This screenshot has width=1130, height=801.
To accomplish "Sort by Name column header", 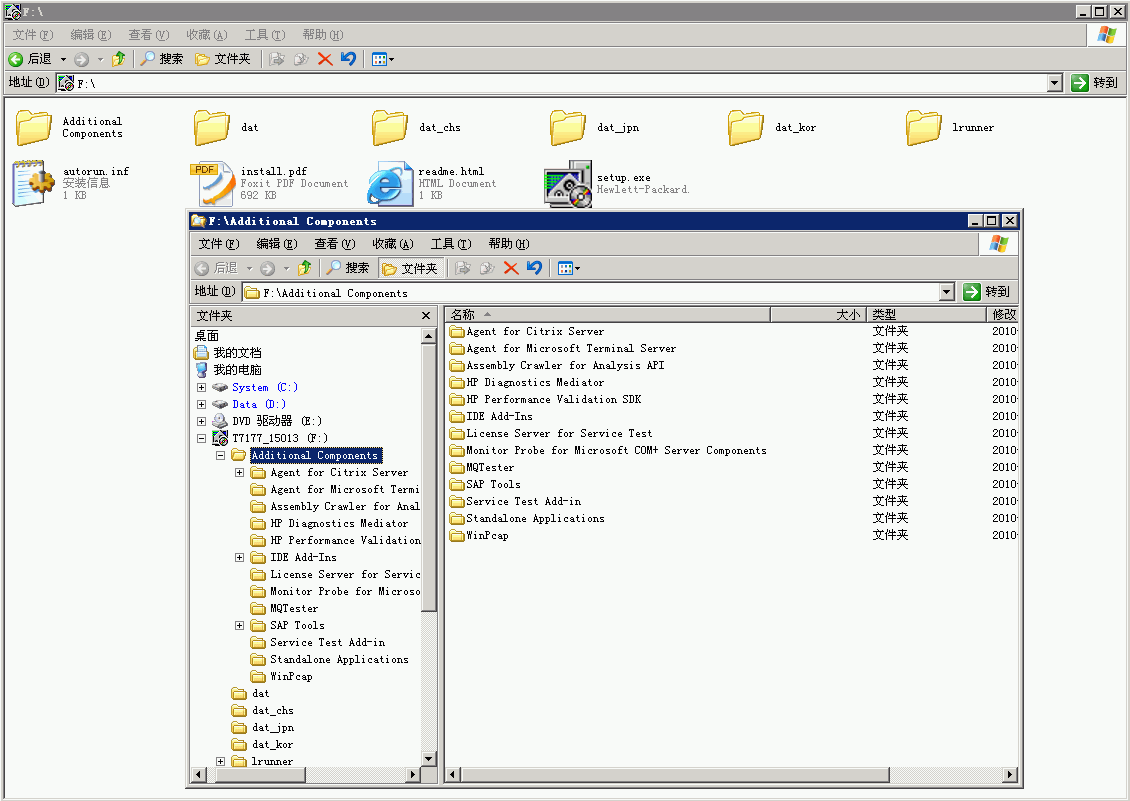I will click(x=608, y=315).
